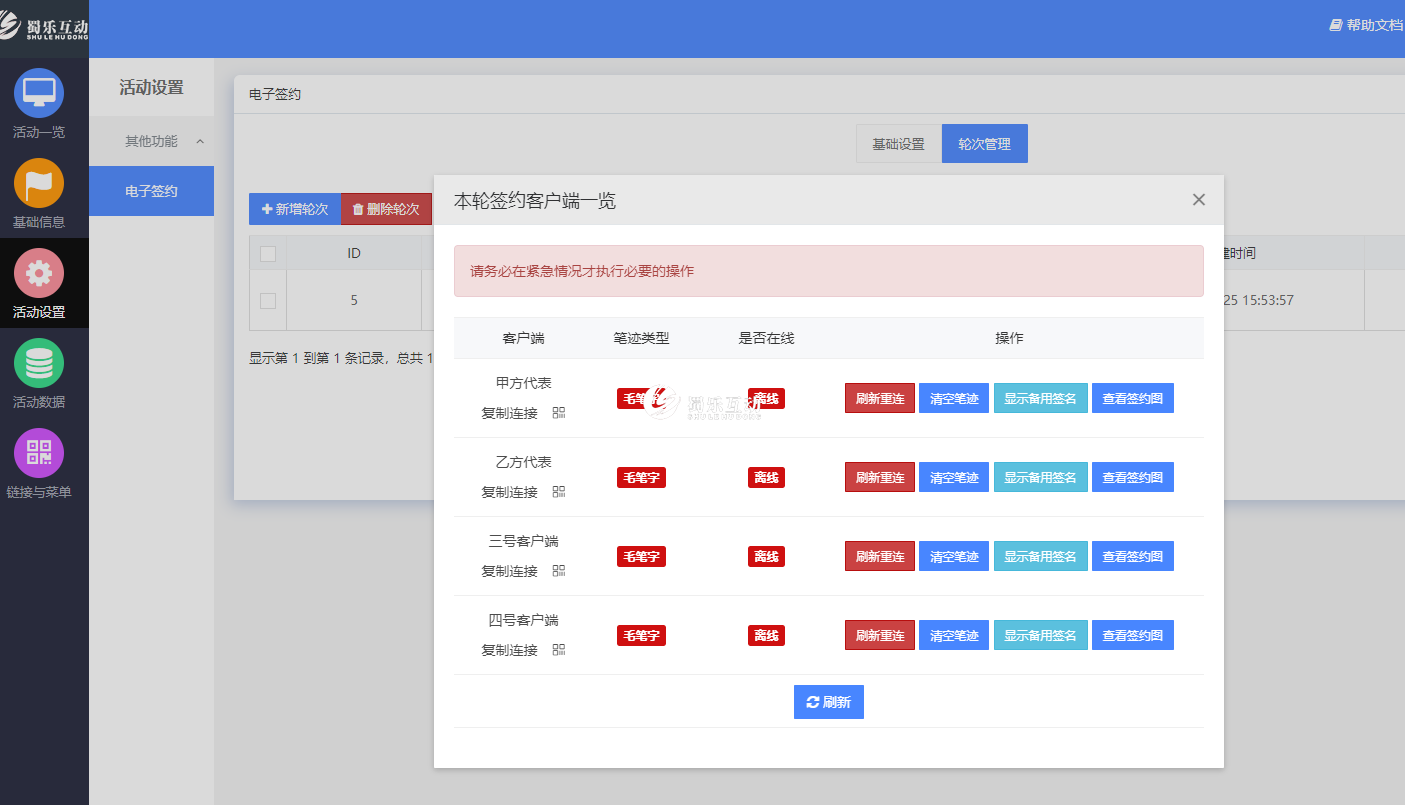Select the 轮次管理 tab

[x=984, y=144]
